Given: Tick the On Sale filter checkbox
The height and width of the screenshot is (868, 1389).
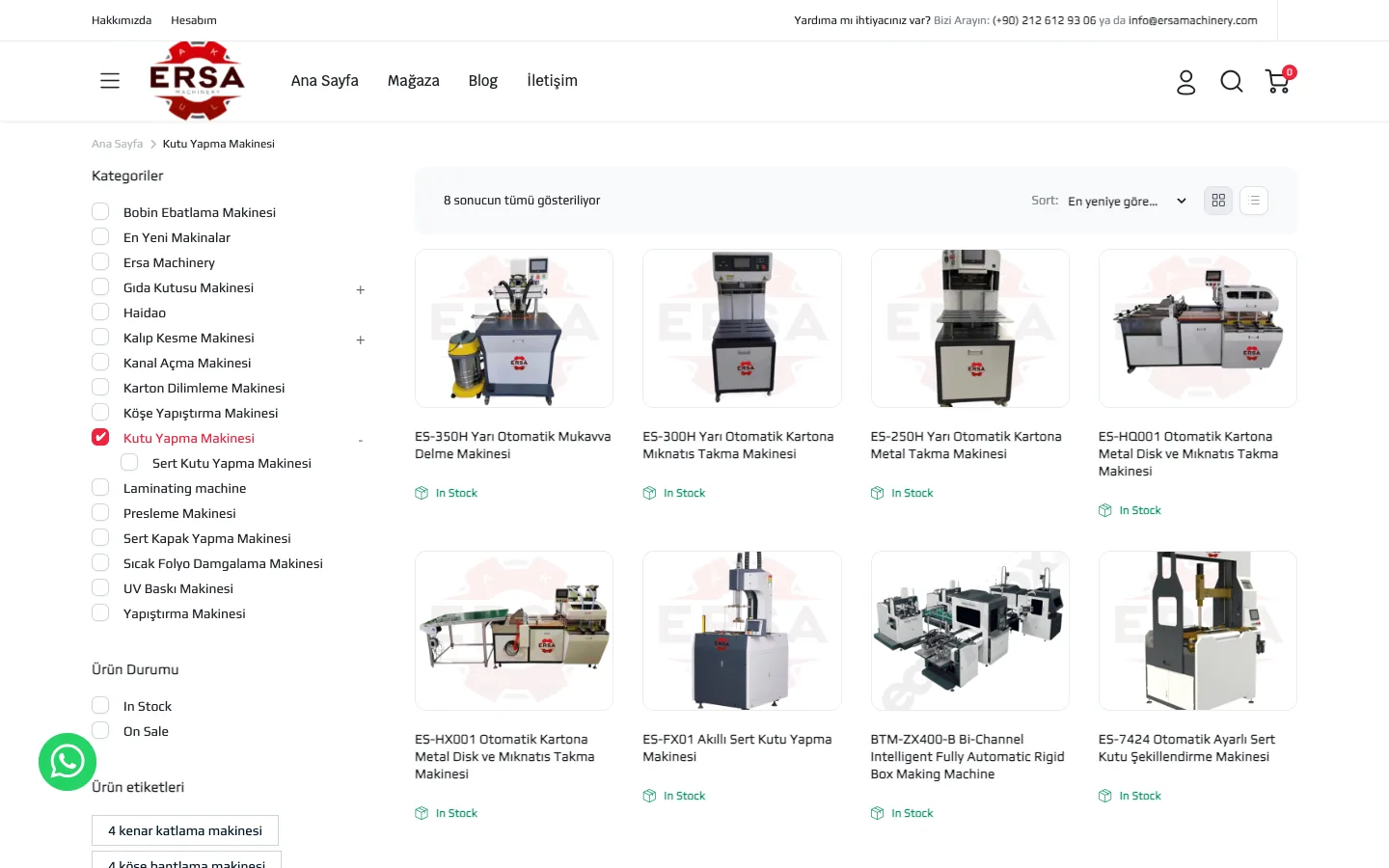Looking at the screenshot, I should [100, 731].
